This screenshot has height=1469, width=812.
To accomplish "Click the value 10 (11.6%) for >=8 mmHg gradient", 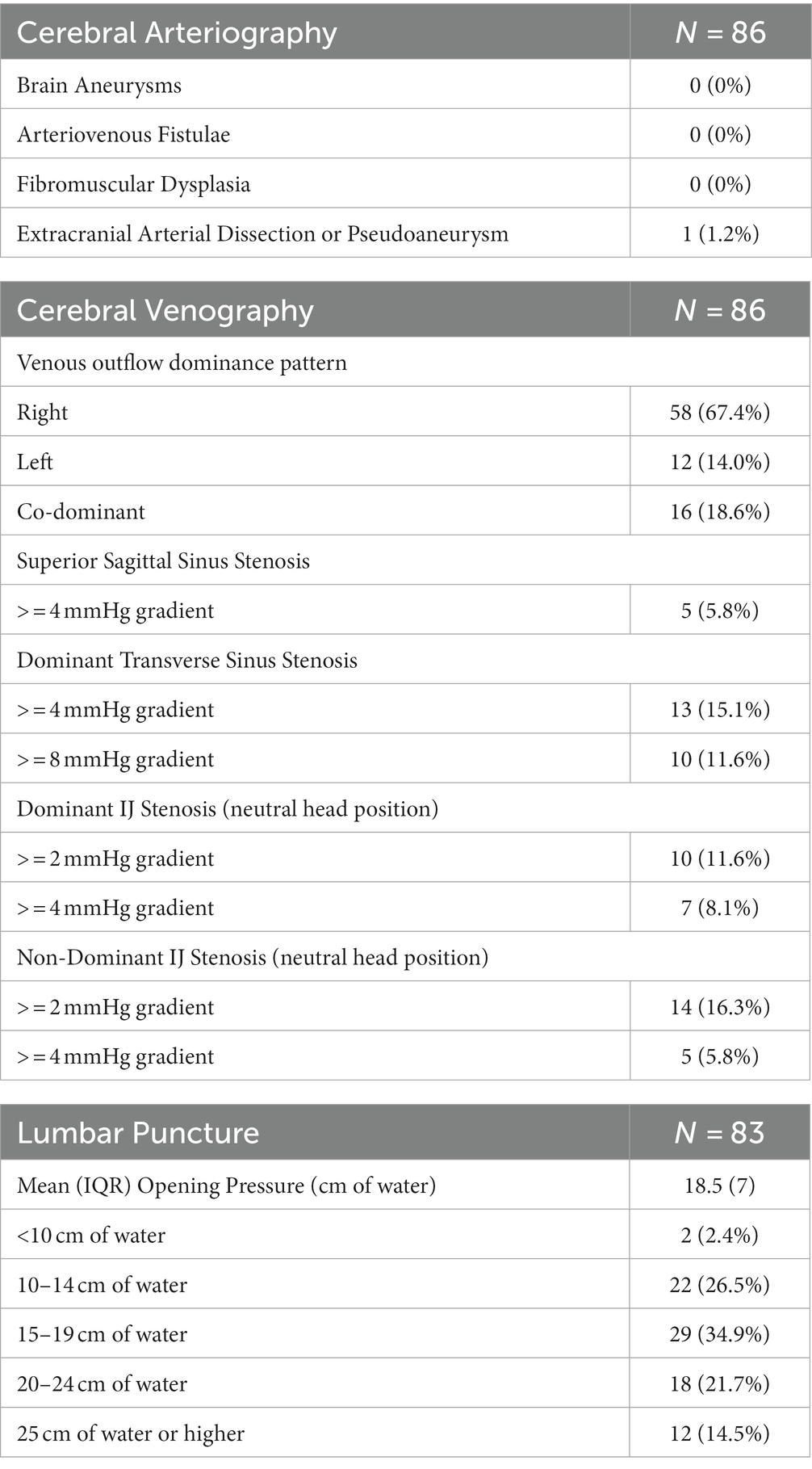I will click(720, 759).
